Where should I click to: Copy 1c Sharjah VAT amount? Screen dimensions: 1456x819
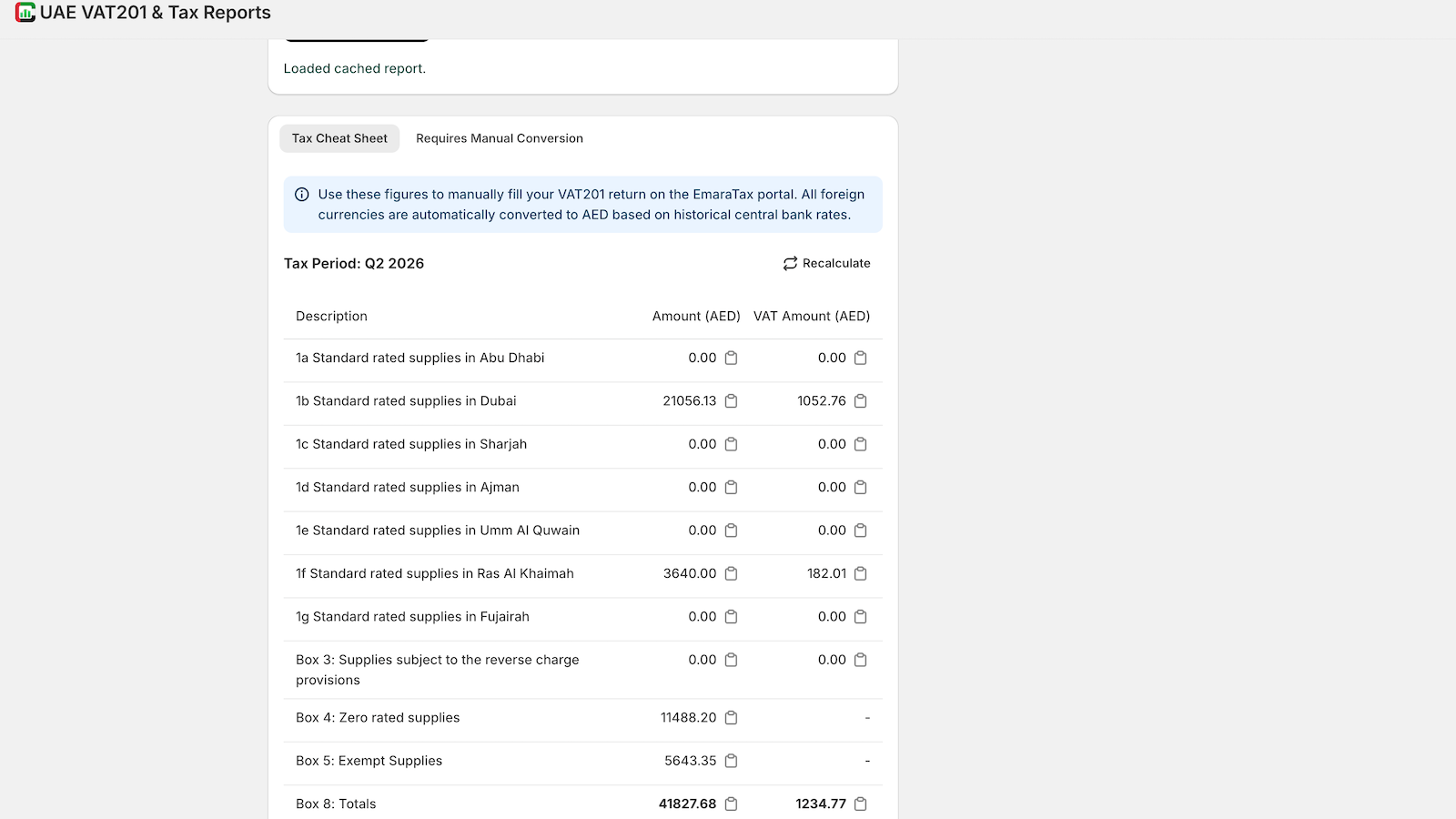click(x=861, y=444)
